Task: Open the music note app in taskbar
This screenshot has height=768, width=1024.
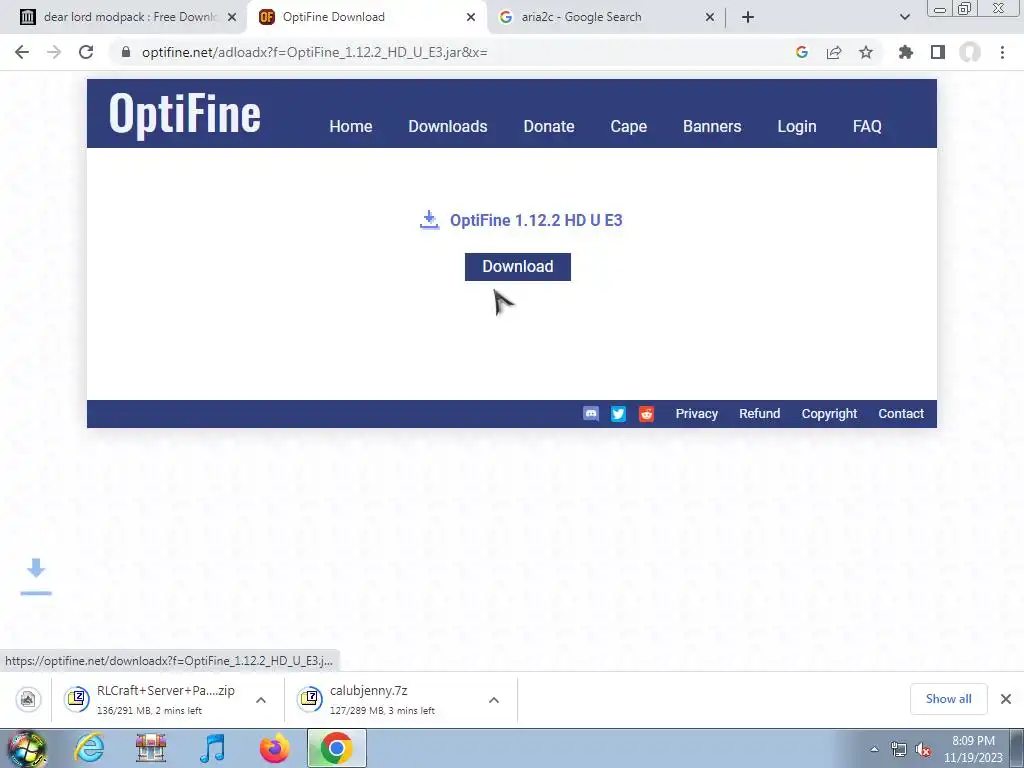Action: pos(212,748)
